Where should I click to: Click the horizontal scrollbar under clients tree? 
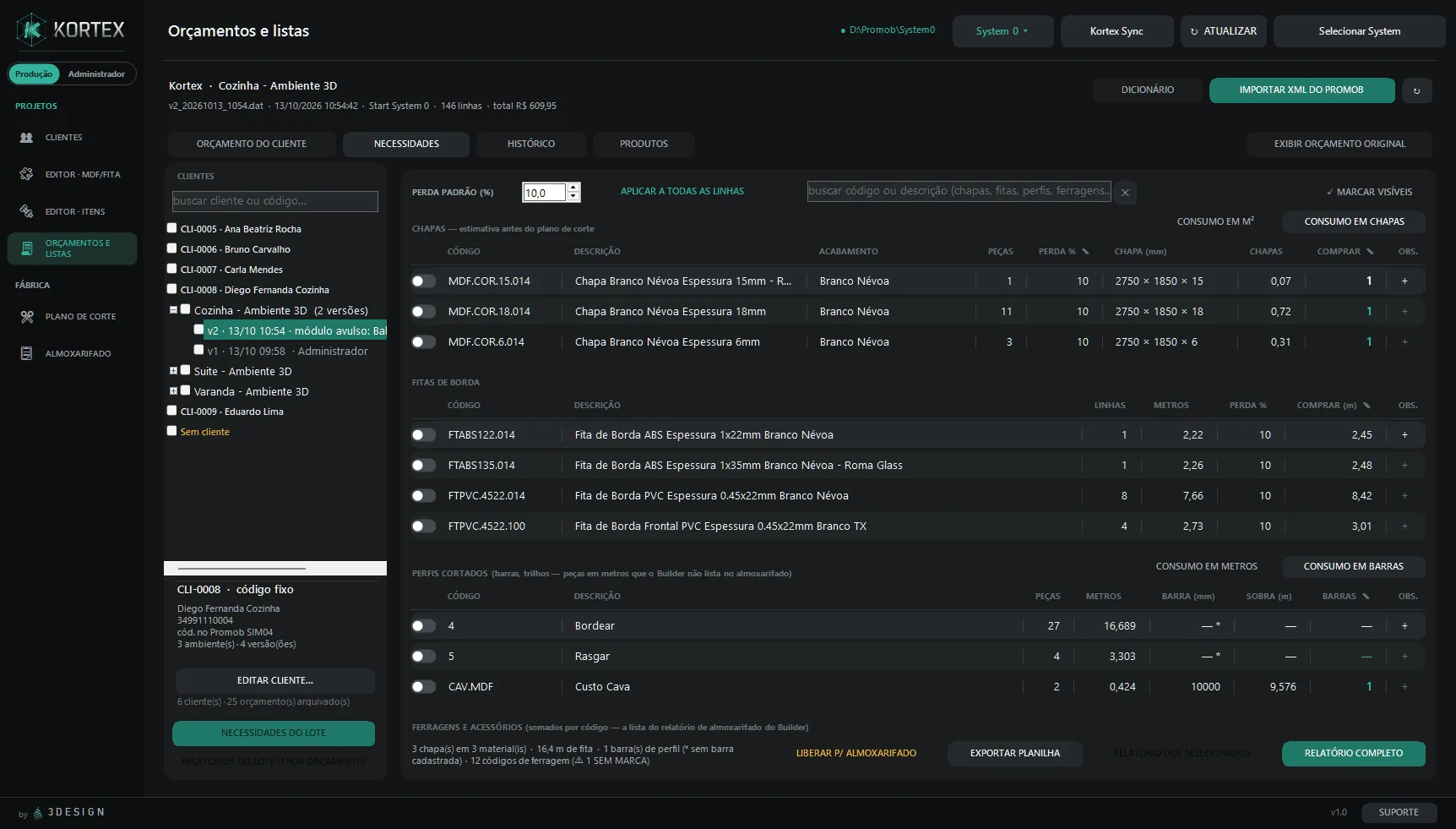tap(275, 569)
